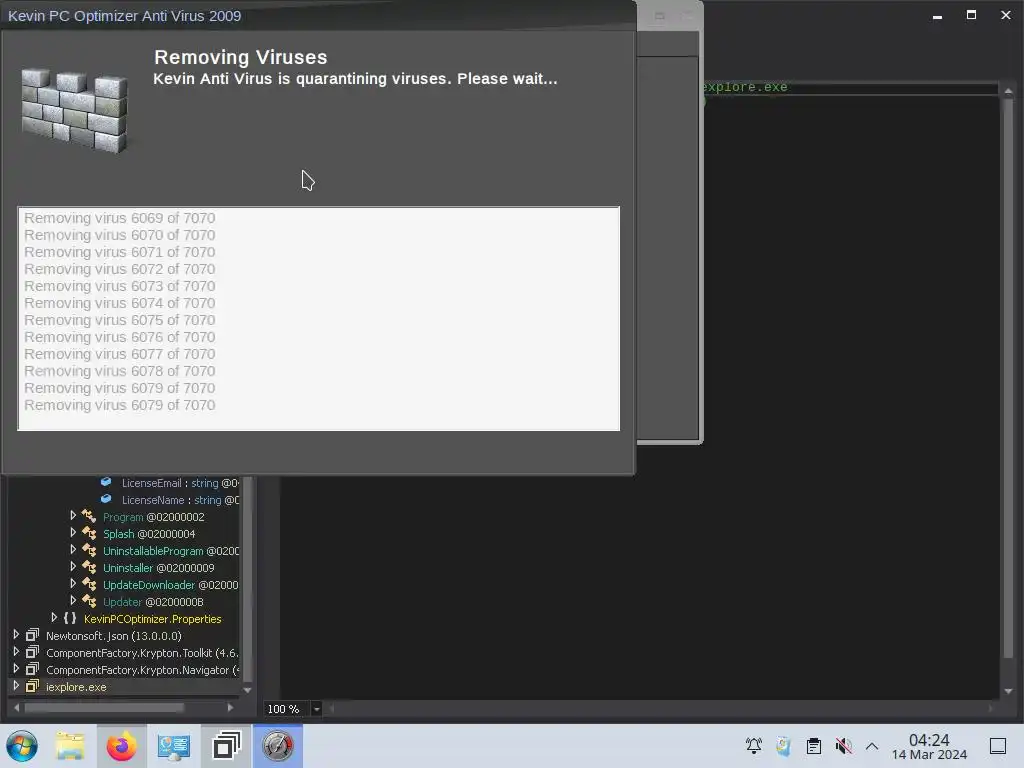Select the LicenseEmail : string row
This screenshot has height=768, width=1024.
click(124, 483)
